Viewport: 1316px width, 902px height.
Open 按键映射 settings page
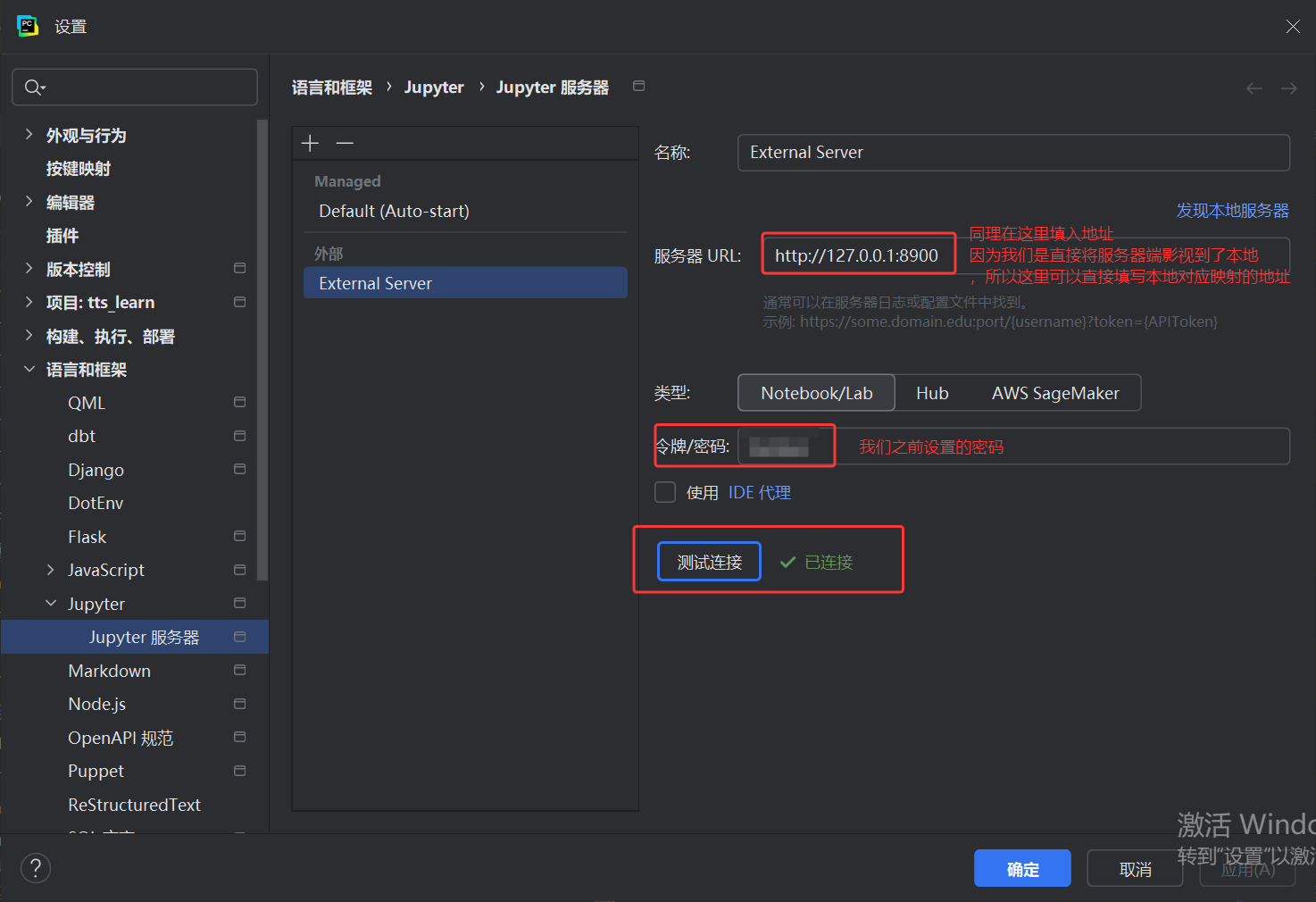(79, 169)
